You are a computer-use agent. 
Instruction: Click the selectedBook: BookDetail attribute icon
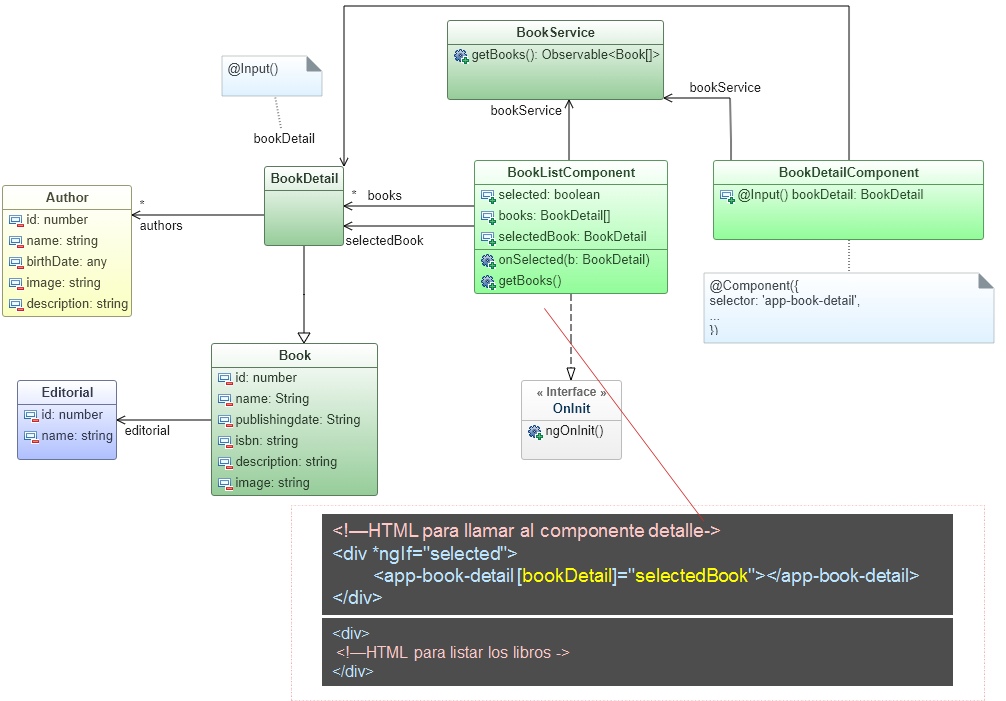click(488, 237)
